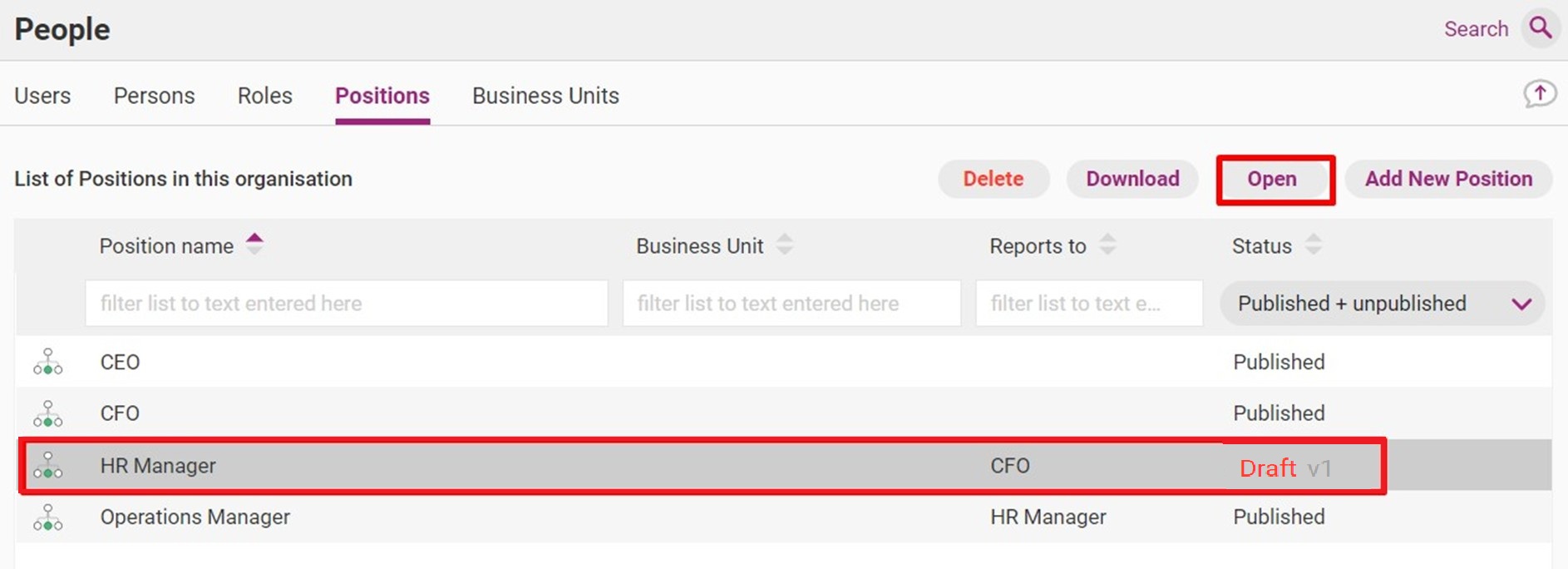Select the Operations Manager row
1568x569 pixels.
(783, 517)
